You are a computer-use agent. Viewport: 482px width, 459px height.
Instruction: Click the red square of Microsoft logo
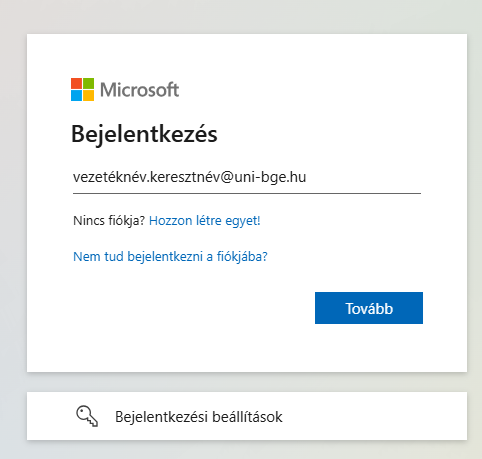[x=76, y=83]
